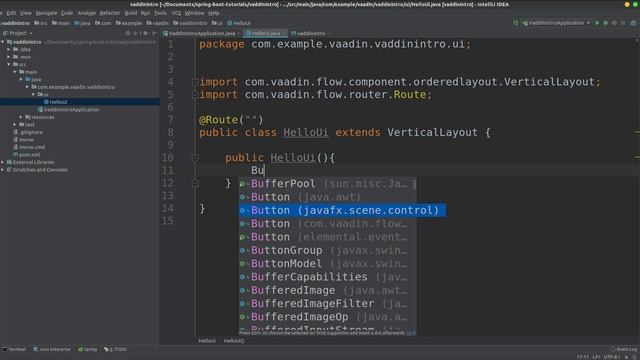640x360 pixels.
Task: Choose BufferCapabilities completion suggestion
Action: (328, 277)
